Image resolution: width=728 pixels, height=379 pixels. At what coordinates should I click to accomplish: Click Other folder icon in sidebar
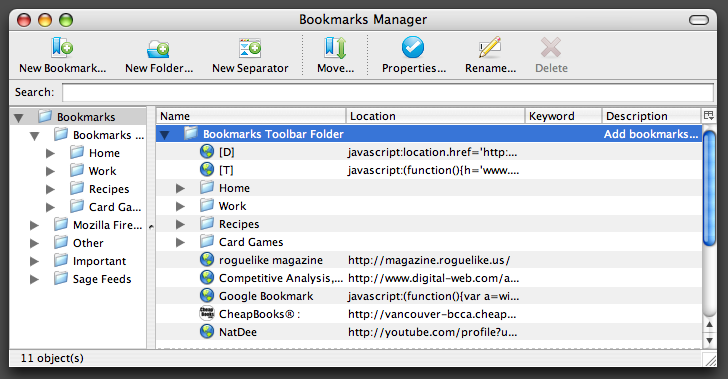[x=61, y=242]
